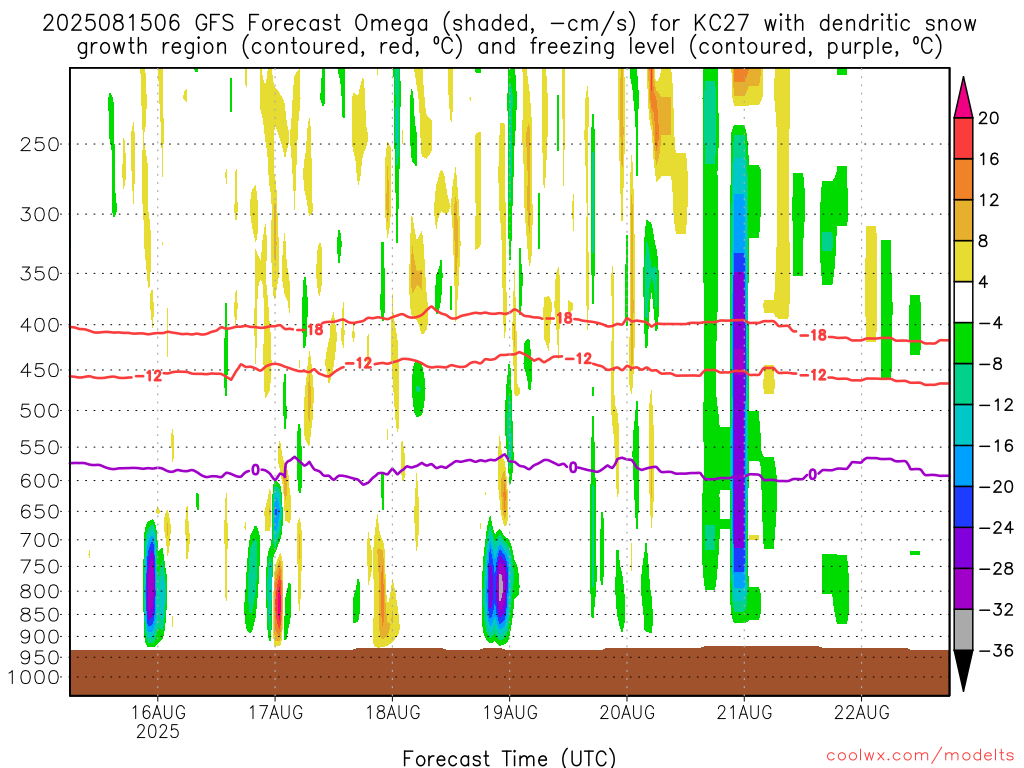Click the purple 0 freezing-level label near 21AUG
This screenshot has width=1024, height=768.
click(x=812, y=474)
